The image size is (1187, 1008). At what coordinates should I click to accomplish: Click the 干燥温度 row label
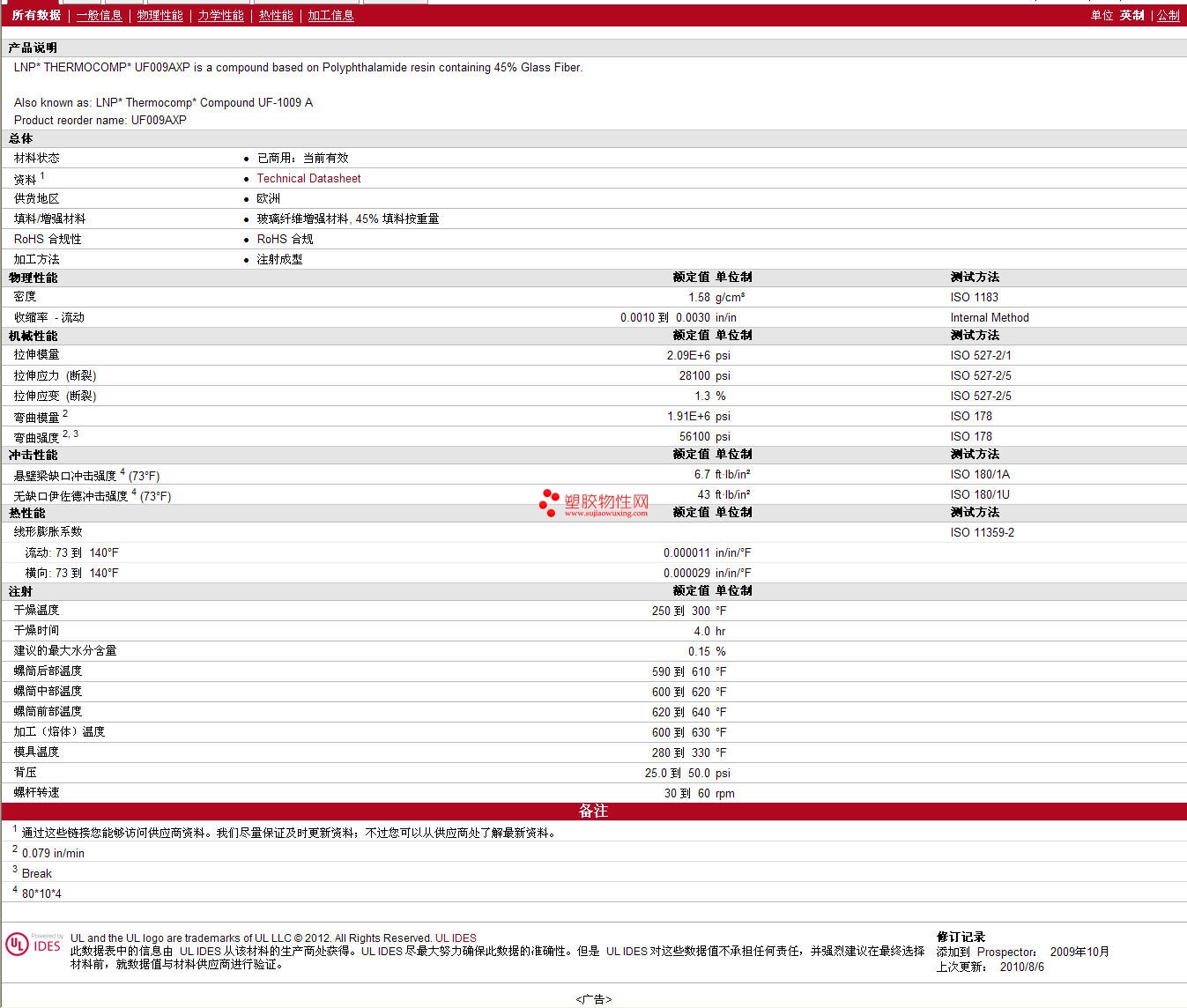[x=37, y=610]
